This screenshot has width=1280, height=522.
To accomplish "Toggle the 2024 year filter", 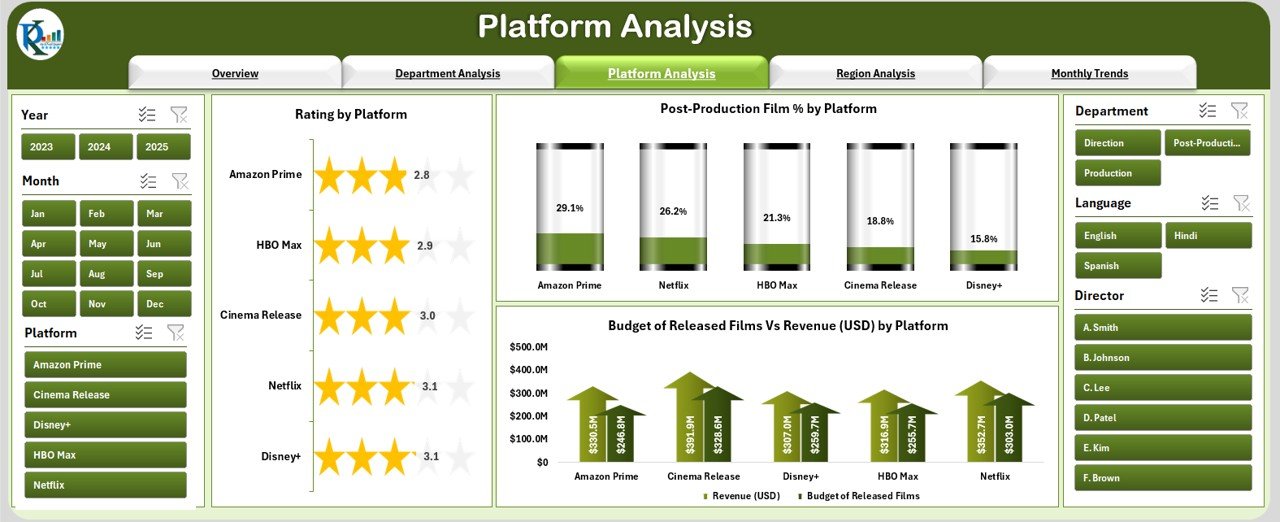I will click(106, 147).
